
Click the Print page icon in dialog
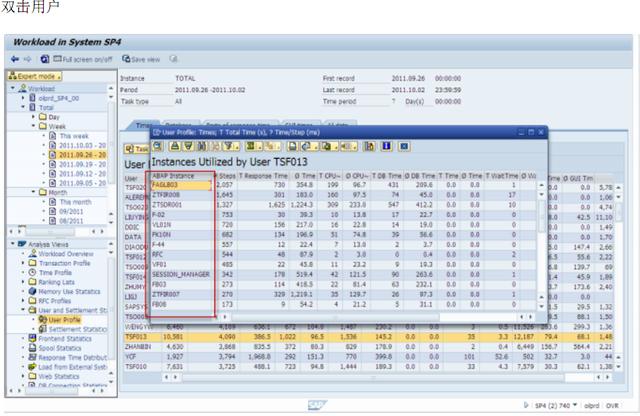coord(292,146)
